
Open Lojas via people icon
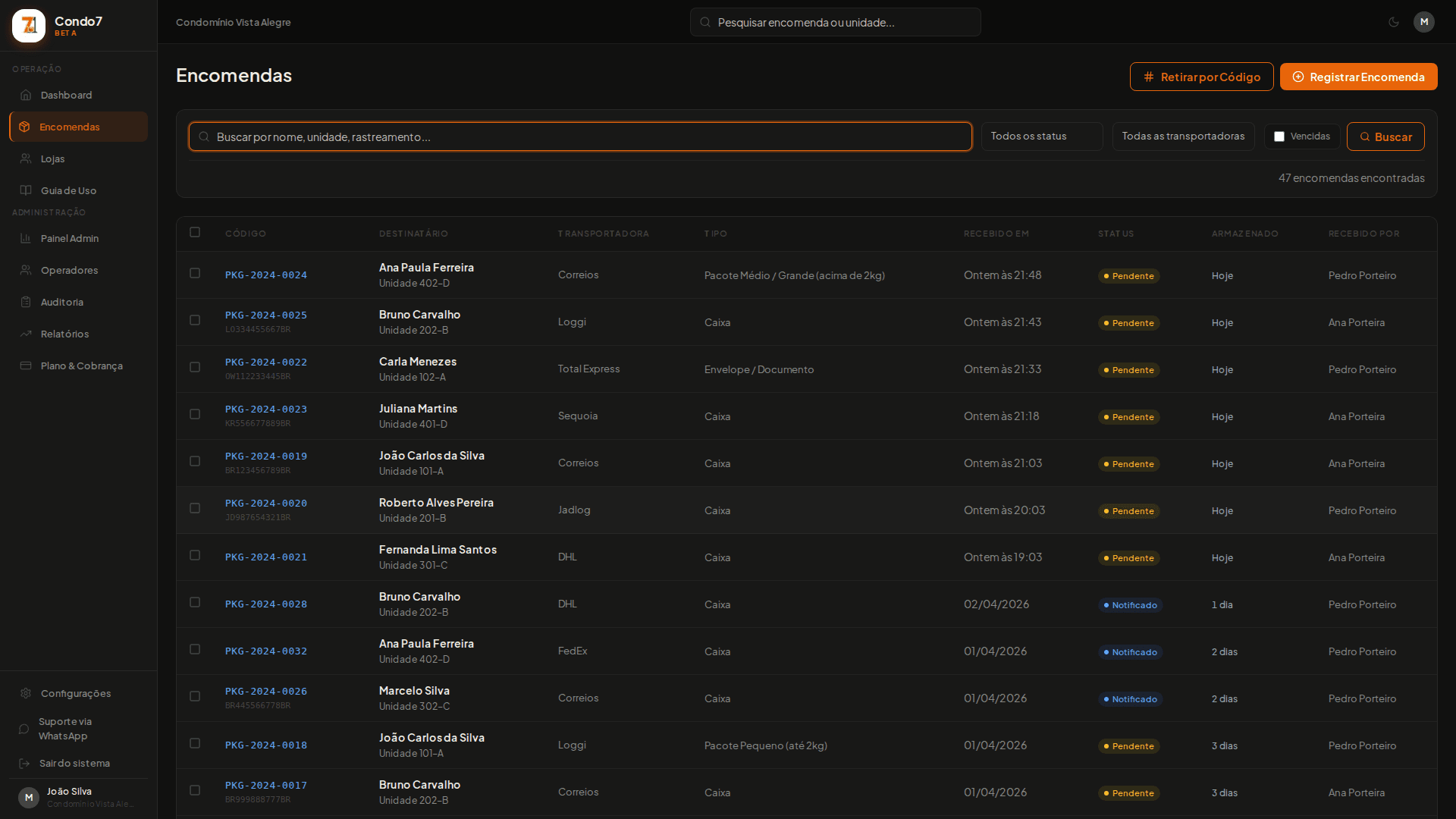tap(26, 158)
